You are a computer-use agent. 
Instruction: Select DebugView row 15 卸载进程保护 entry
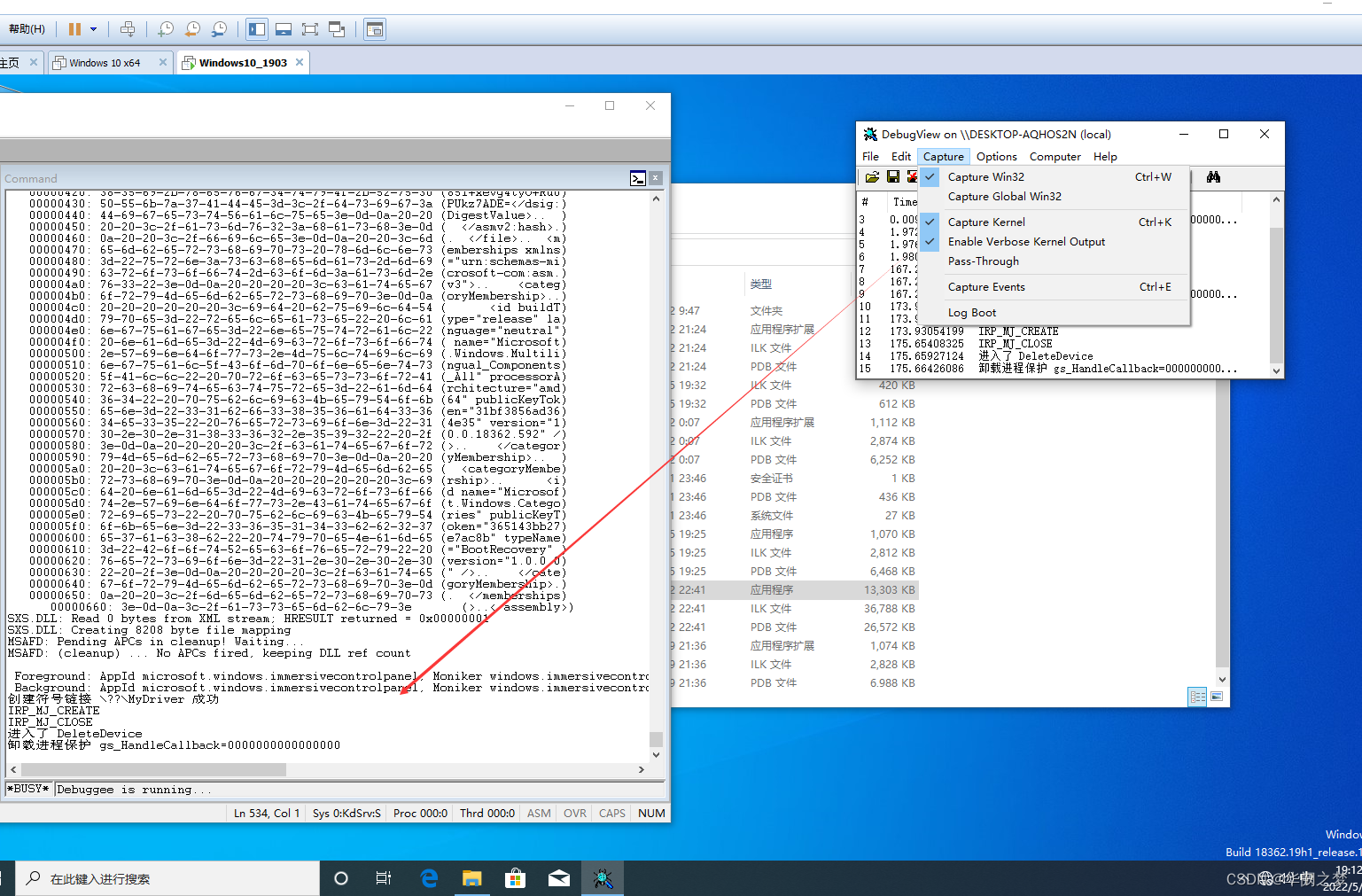1063,368
